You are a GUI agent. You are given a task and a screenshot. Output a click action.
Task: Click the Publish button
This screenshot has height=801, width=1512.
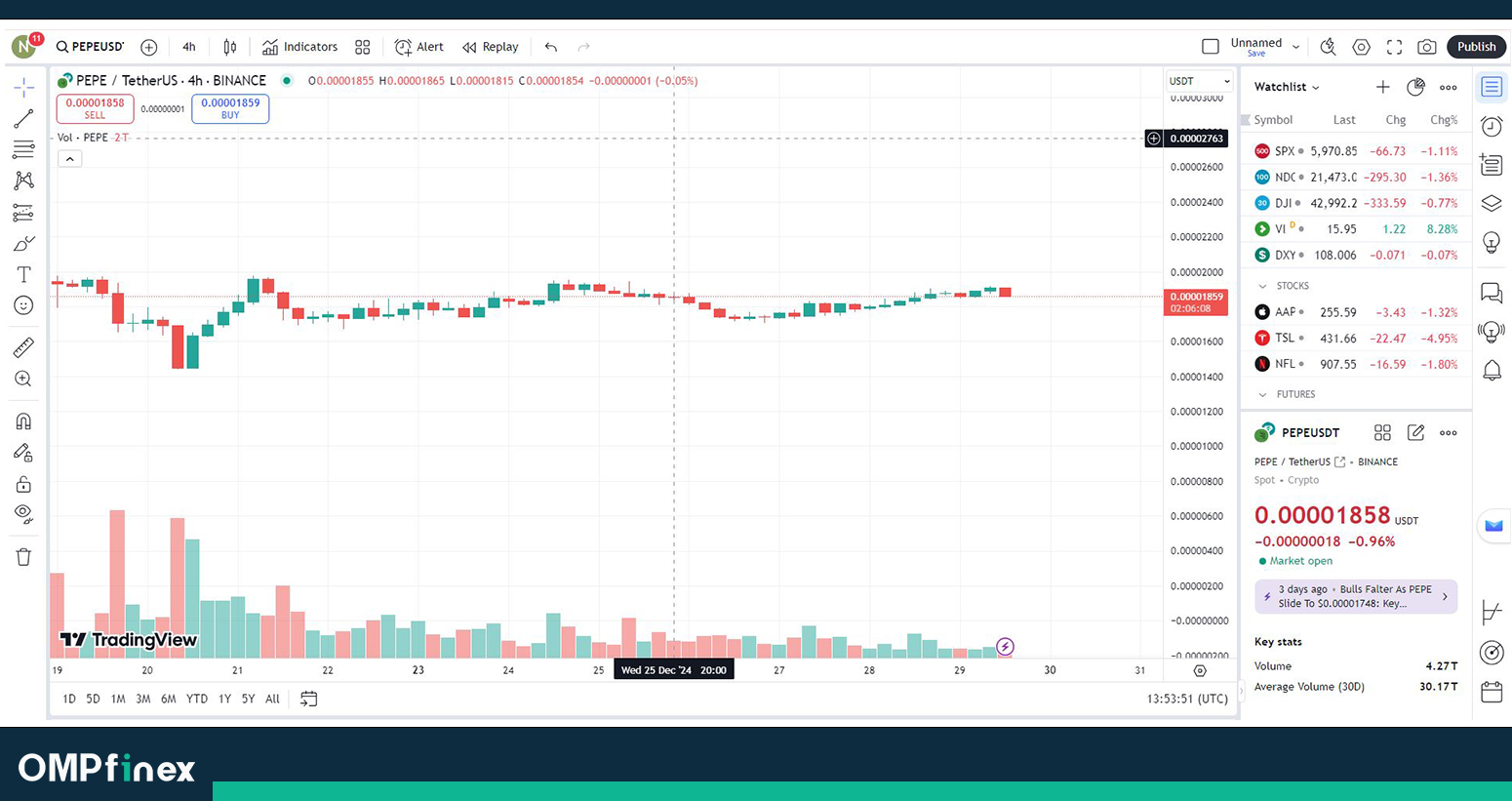[1476, 47]
